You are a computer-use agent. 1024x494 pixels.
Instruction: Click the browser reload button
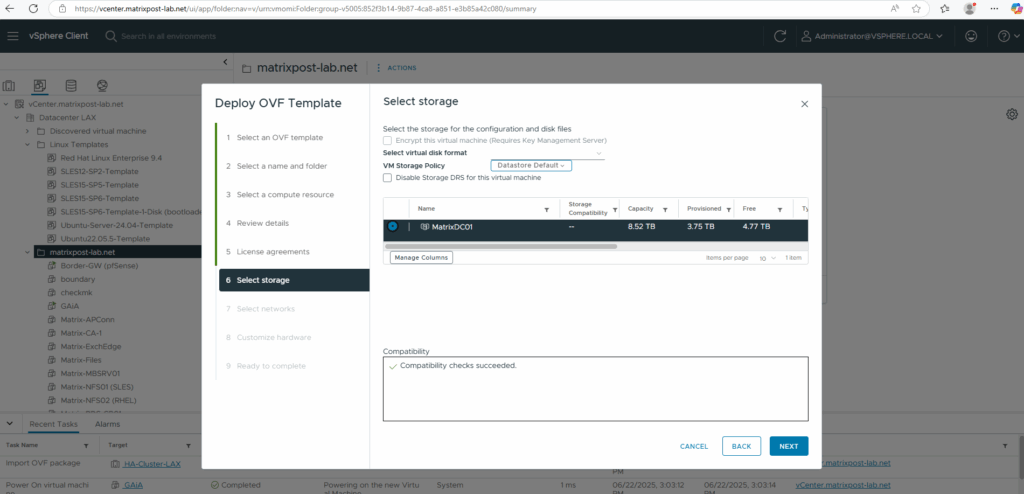[33, 8]
